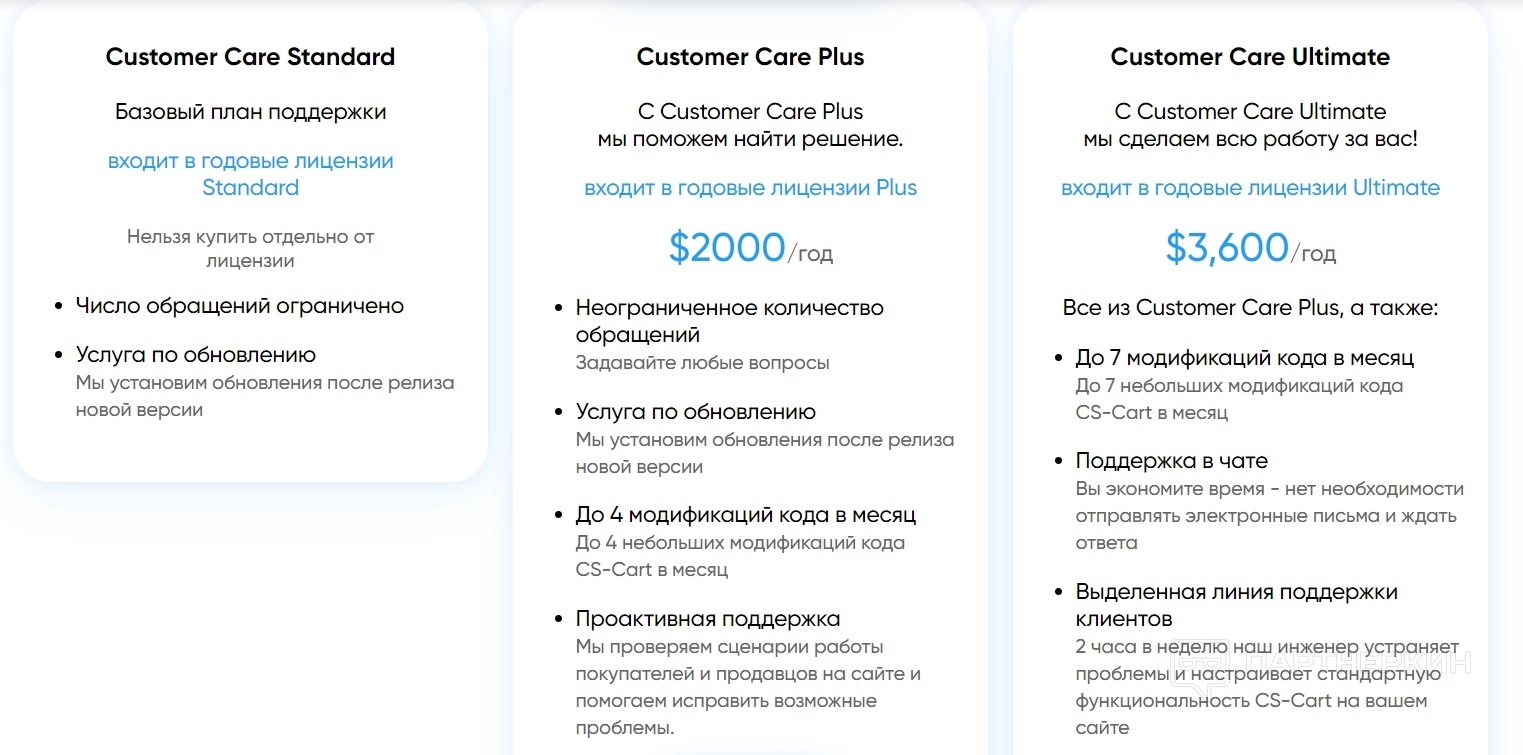Screen dimensions: 1523x755
Task: Click the 'Базовый план поддержки' subtitle
Action: point(250,111)
